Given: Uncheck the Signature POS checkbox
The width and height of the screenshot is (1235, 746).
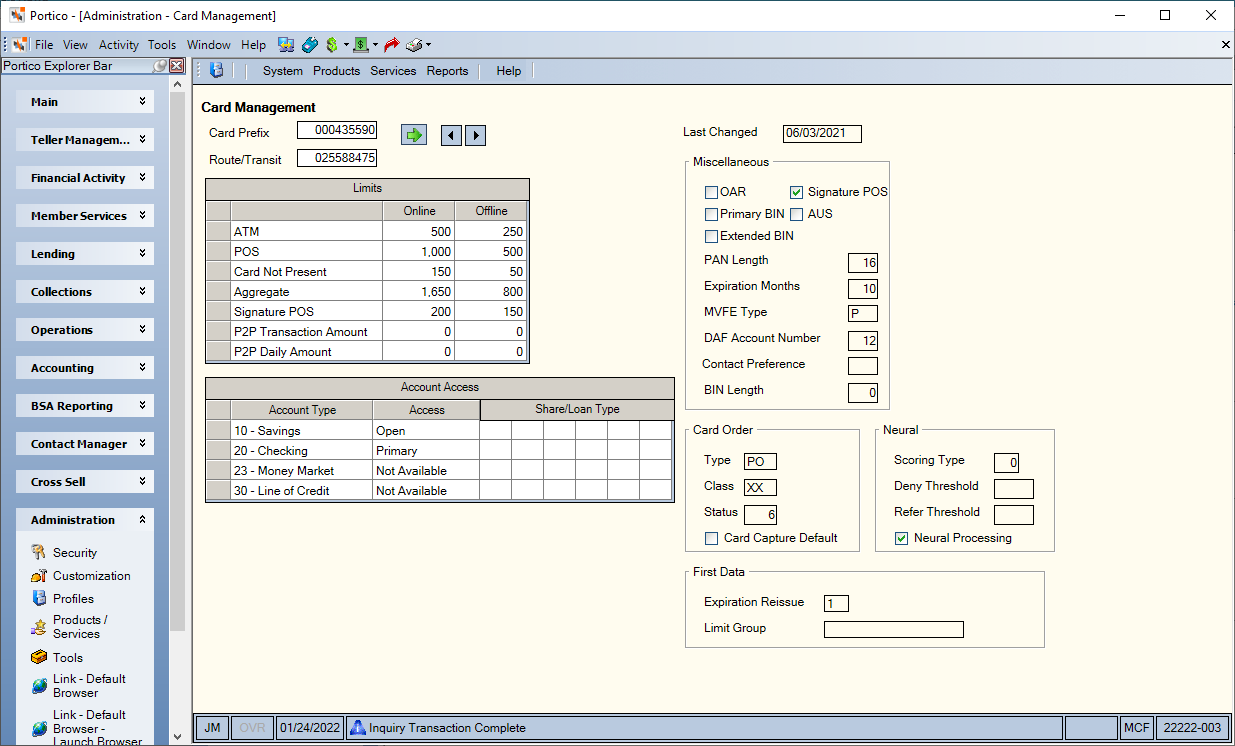Looking at the screenshot, I should 797,192.
